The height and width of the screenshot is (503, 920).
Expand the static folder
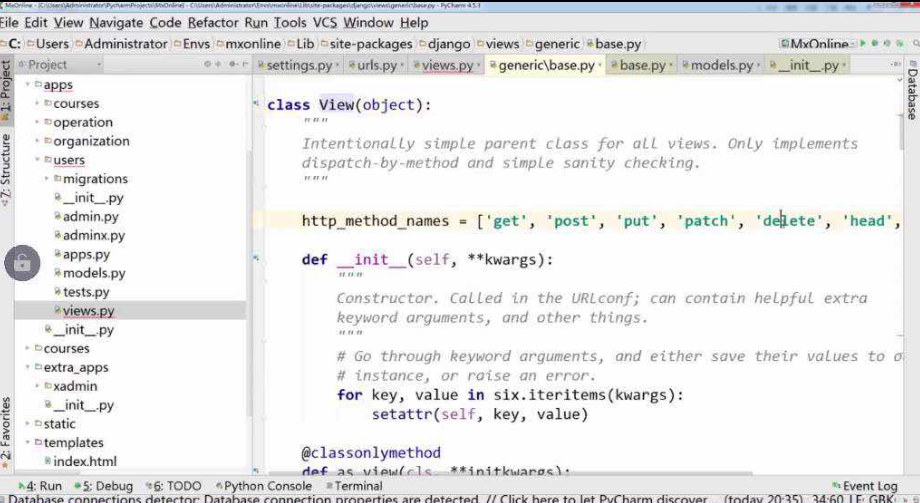28,424
